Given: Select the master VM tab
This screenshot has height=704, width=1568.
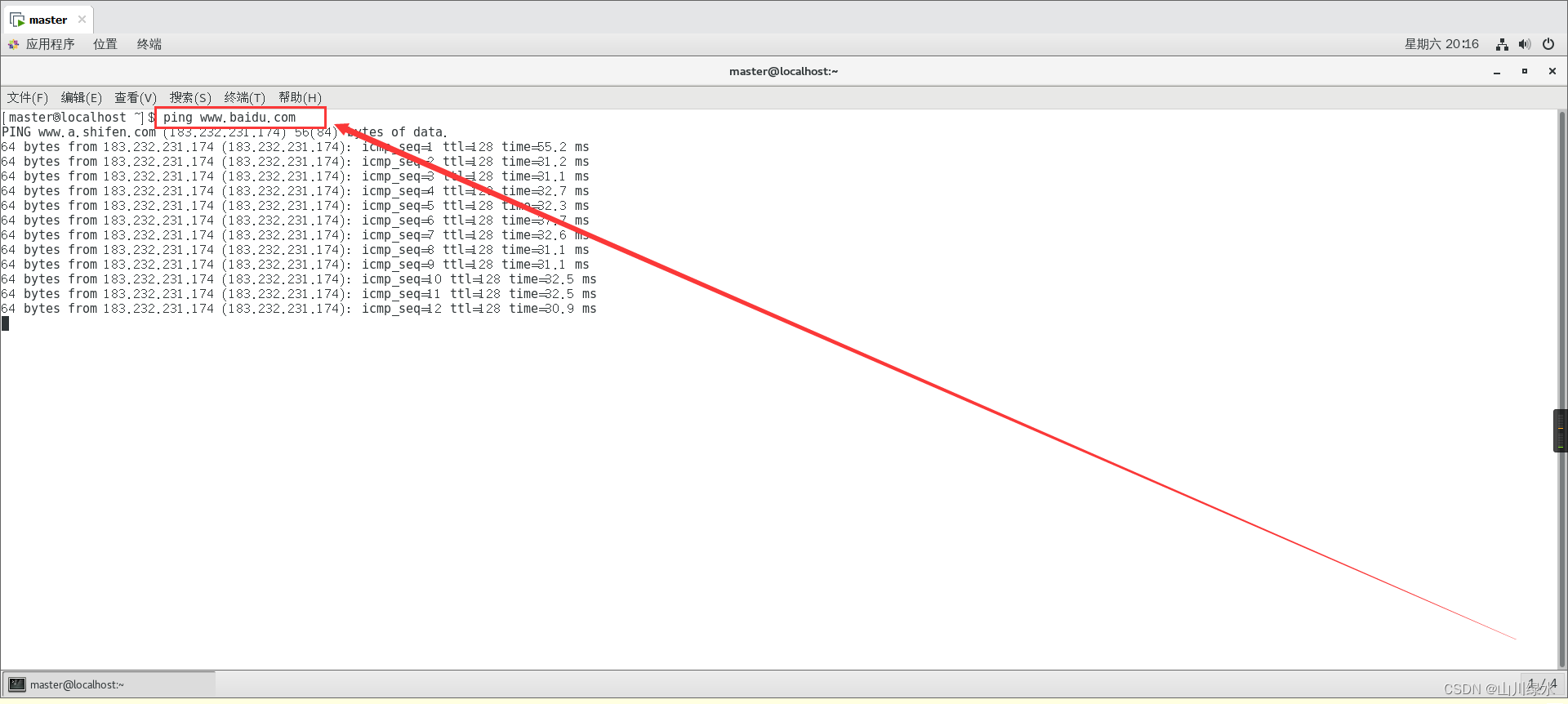Looking at the screenshot, I should pyautogui.click(x=48, y=20).
